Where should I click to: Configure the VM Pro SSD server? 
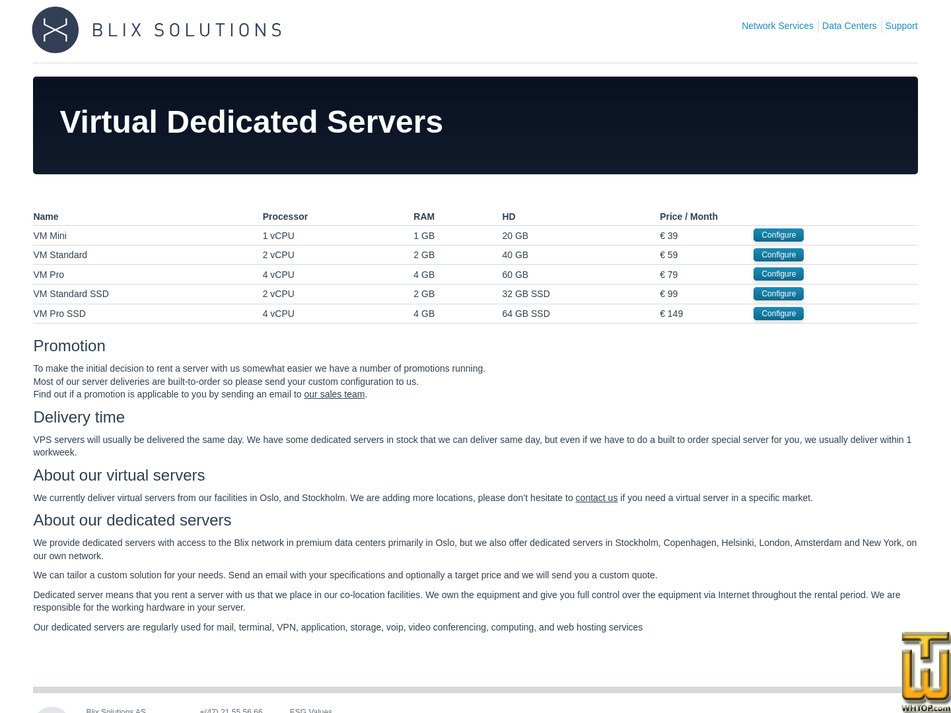point(778,313)
